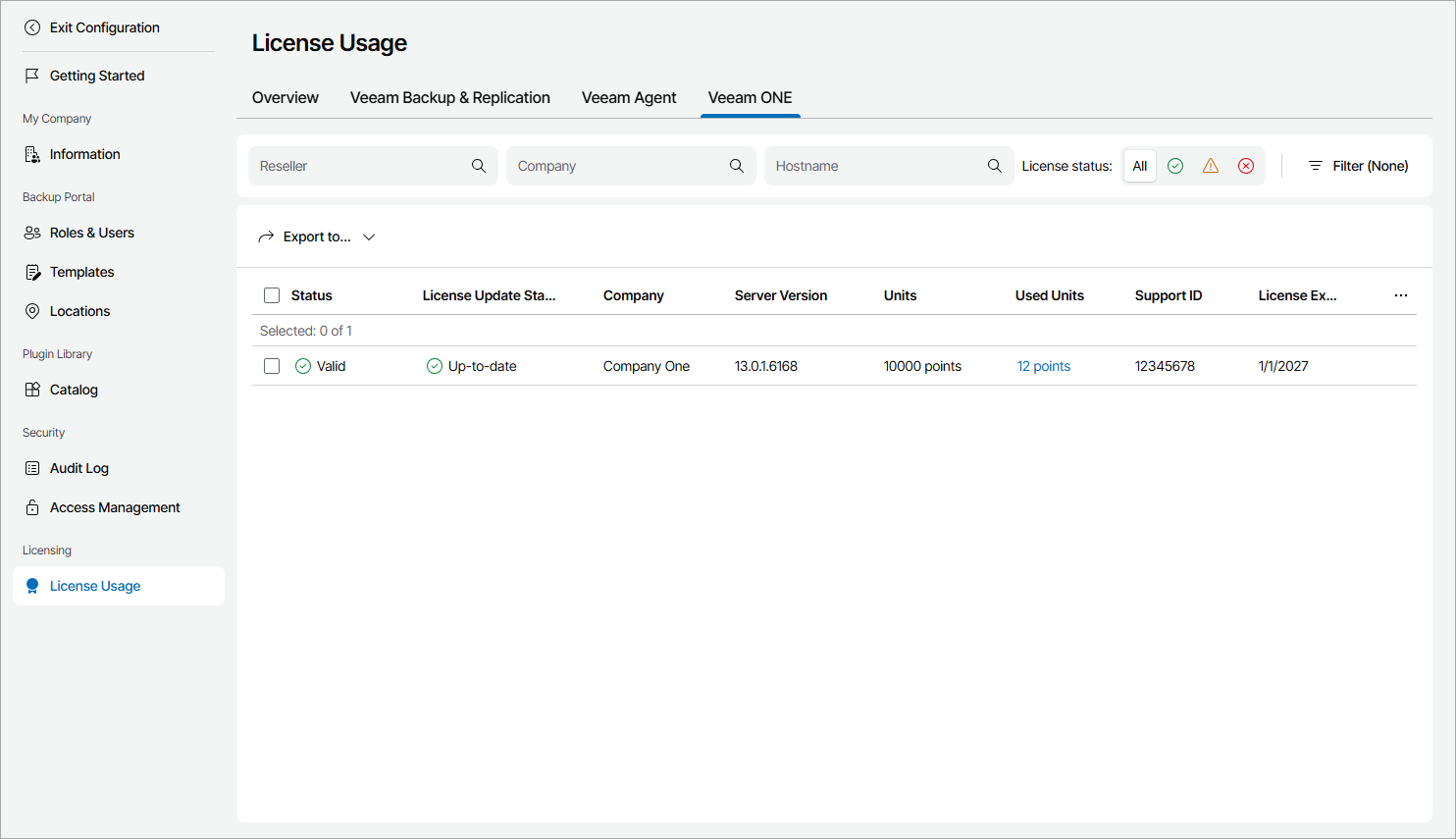Image resolution: width=1456 pixels, height=839 pixels.
Task: Click the Valid status check icon in Company One row
Action: coord(303,366)
